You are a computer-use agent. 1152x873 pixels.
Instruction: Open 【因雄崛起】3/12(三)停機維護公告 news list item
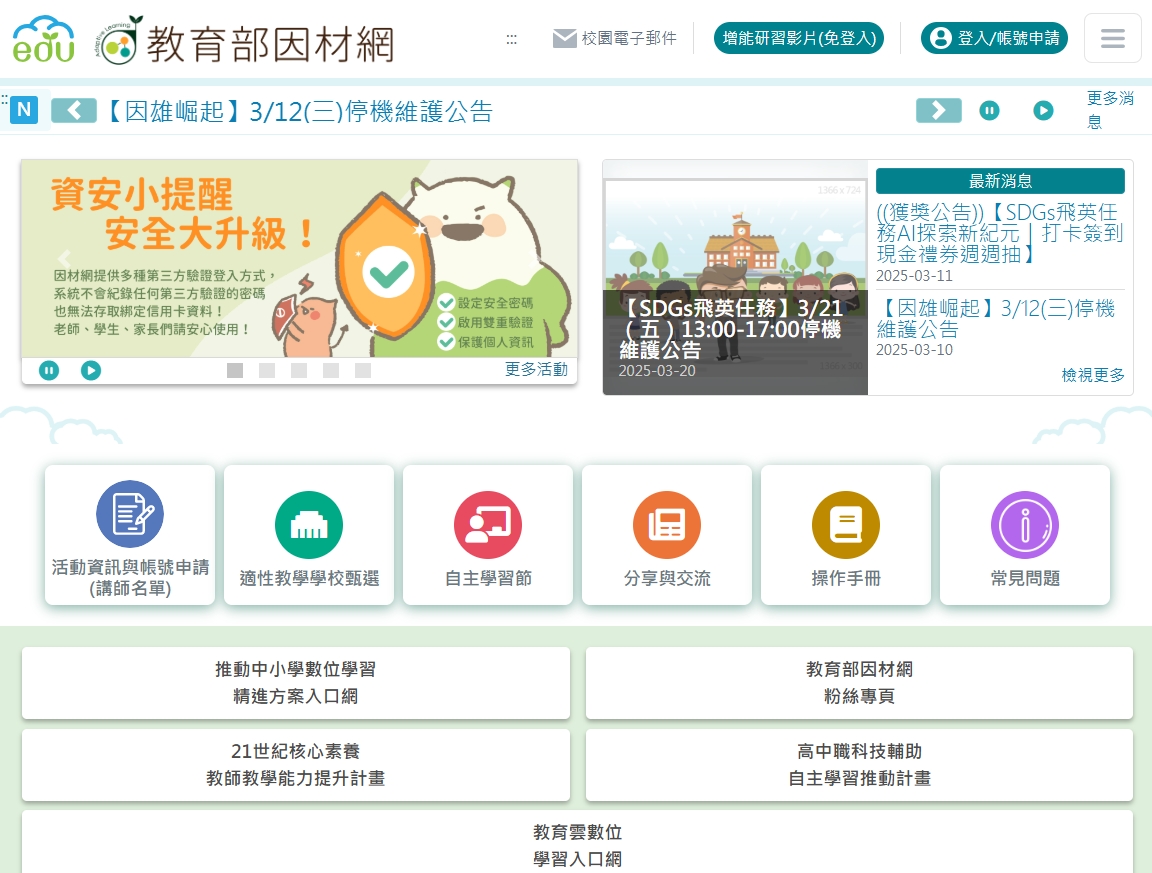(x=996, y=319)
